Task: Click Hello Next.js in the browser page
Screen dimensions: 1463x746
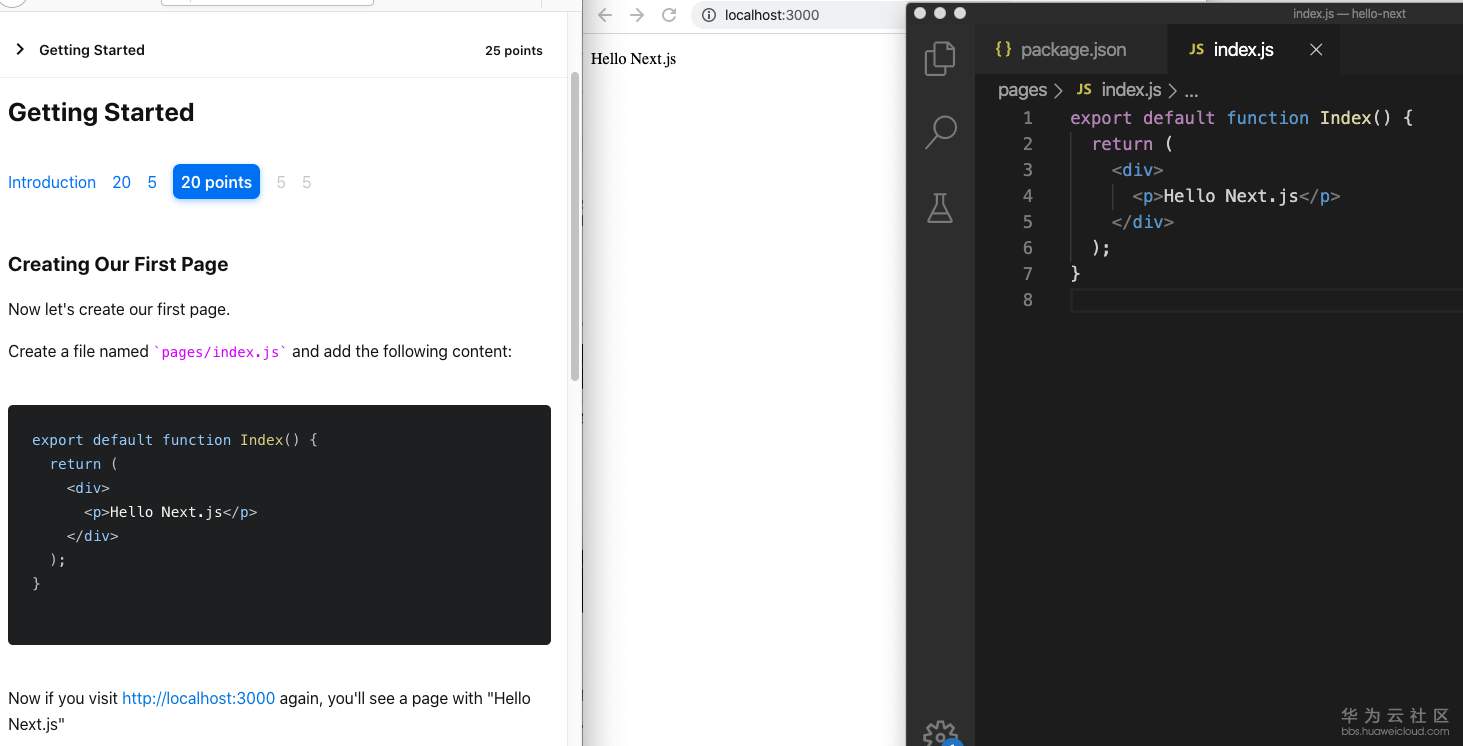Action: coord(633,59)
